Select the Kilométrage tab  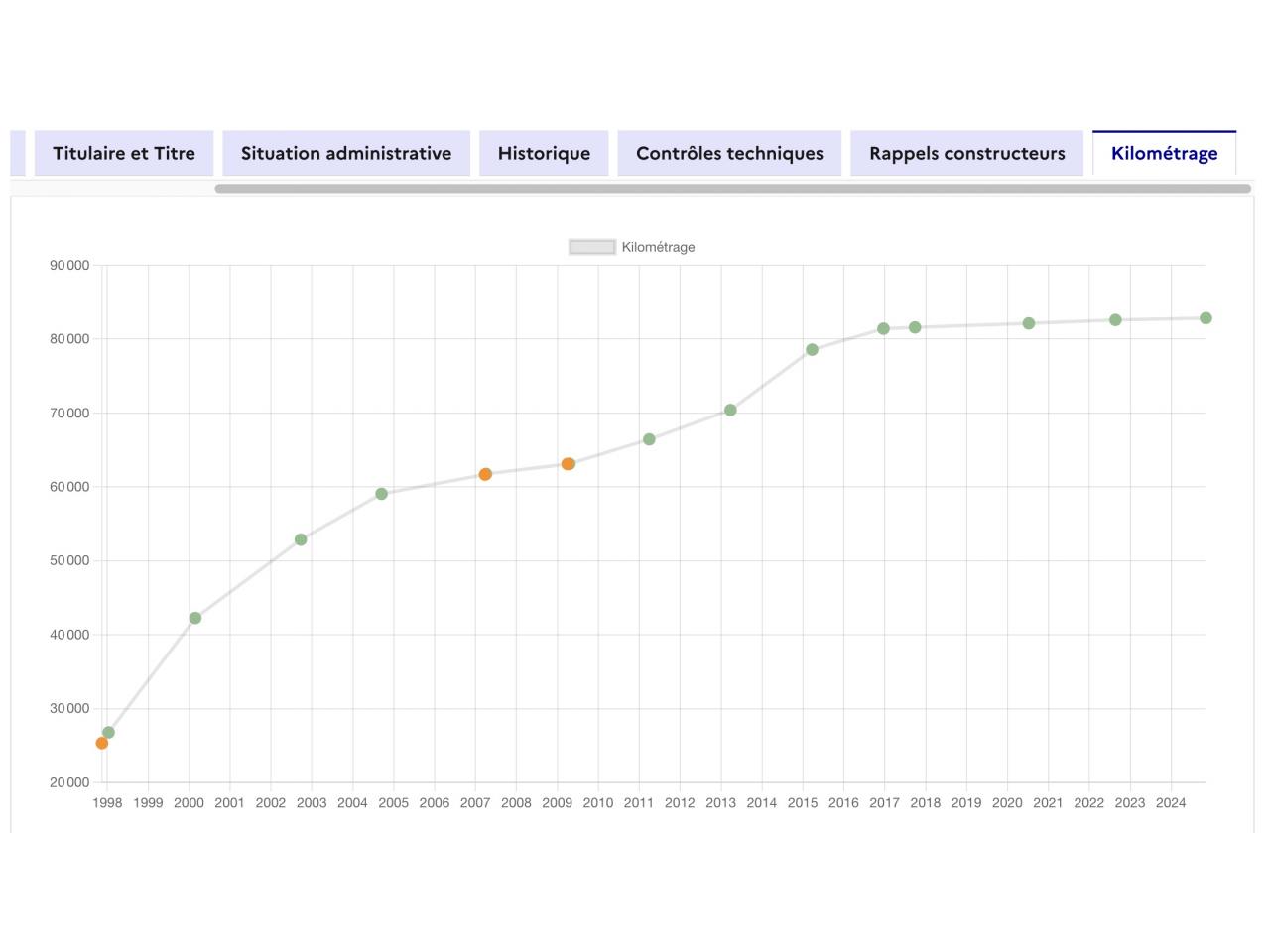(x=1165, y=153)
